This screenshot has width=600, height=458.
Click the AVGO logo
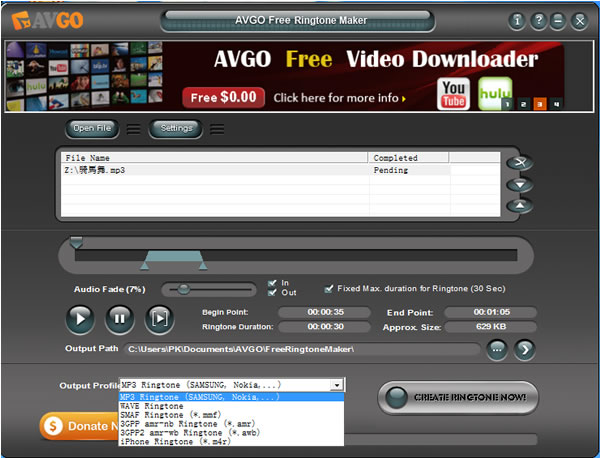coord(47,20)
